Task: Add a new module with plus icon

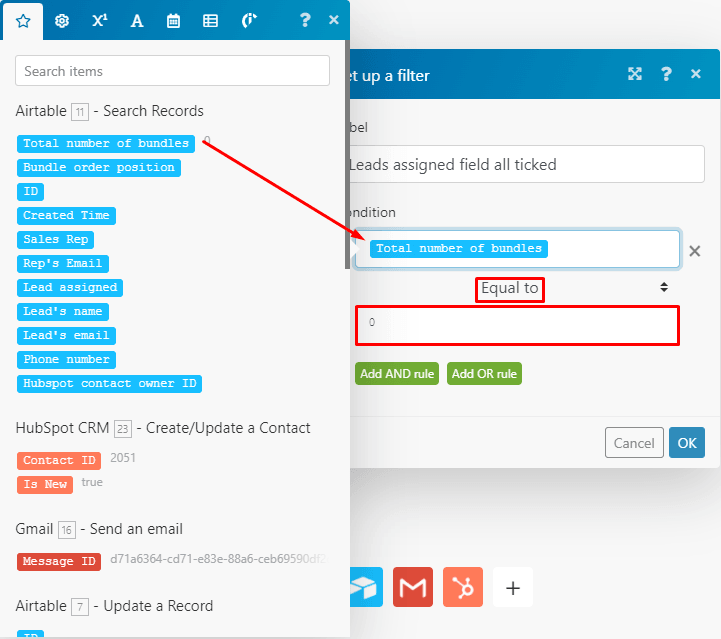Action: coord(513,587)
